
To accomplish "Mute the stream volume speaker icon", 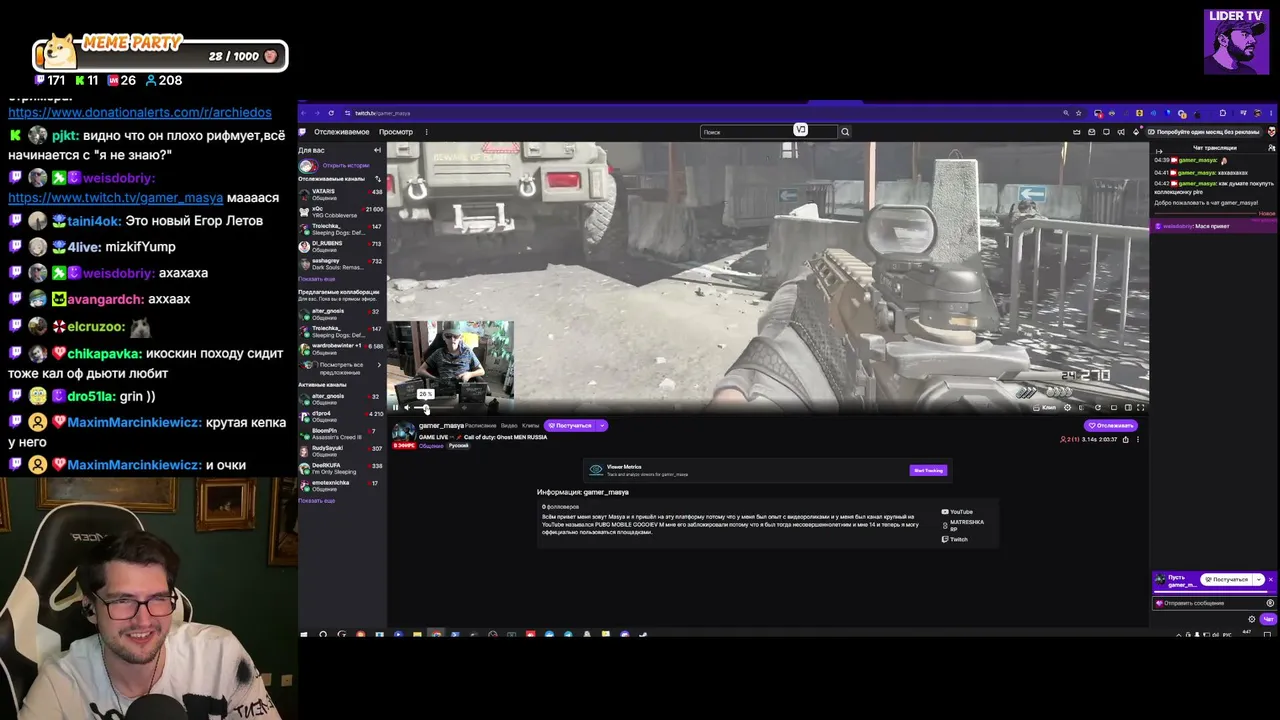I will 406,407.
